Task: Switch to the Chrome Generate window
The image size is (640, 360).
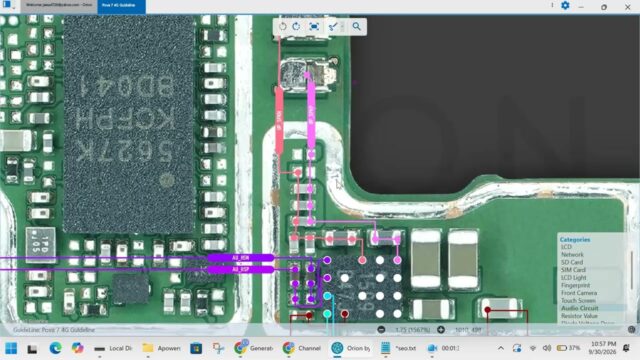Action: pos(253,348)
